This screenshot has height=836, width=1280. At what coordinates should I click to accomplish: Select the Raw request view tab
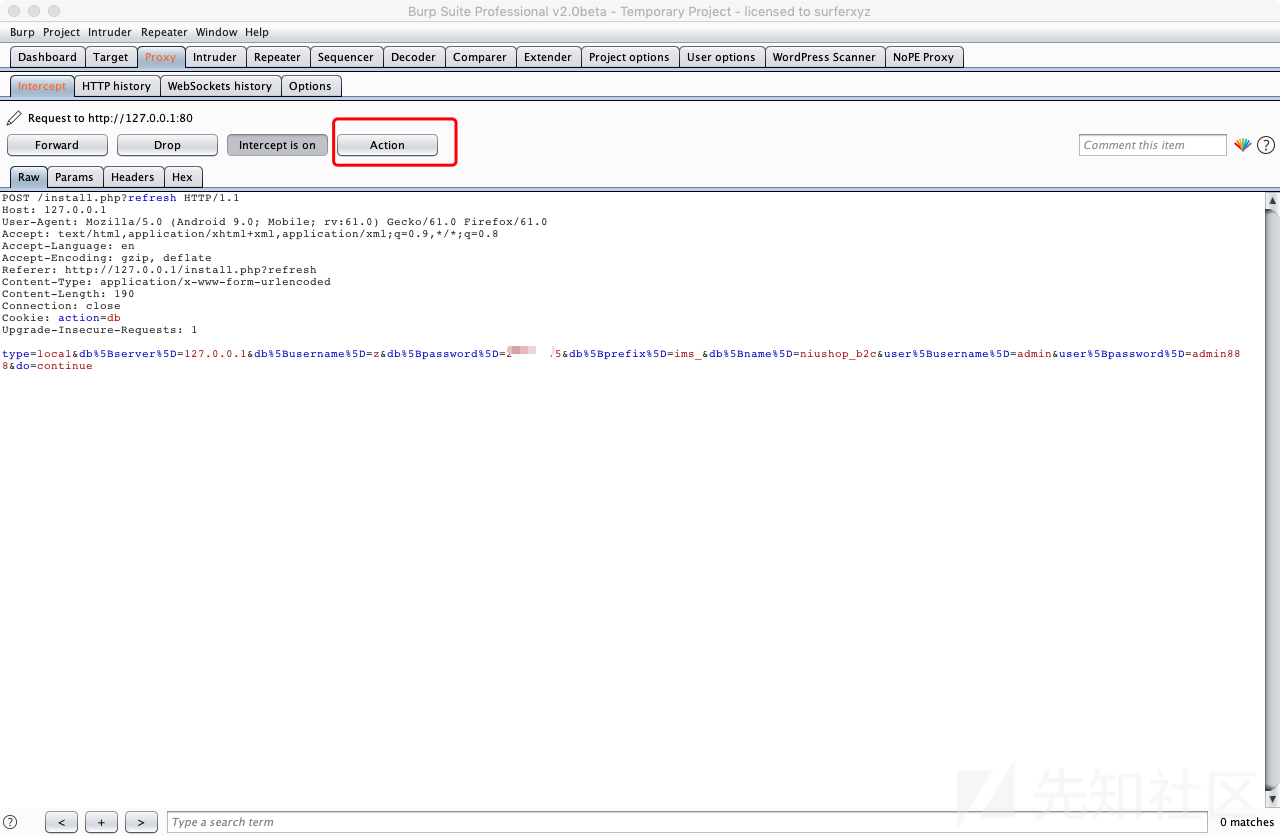coord(29,177)
